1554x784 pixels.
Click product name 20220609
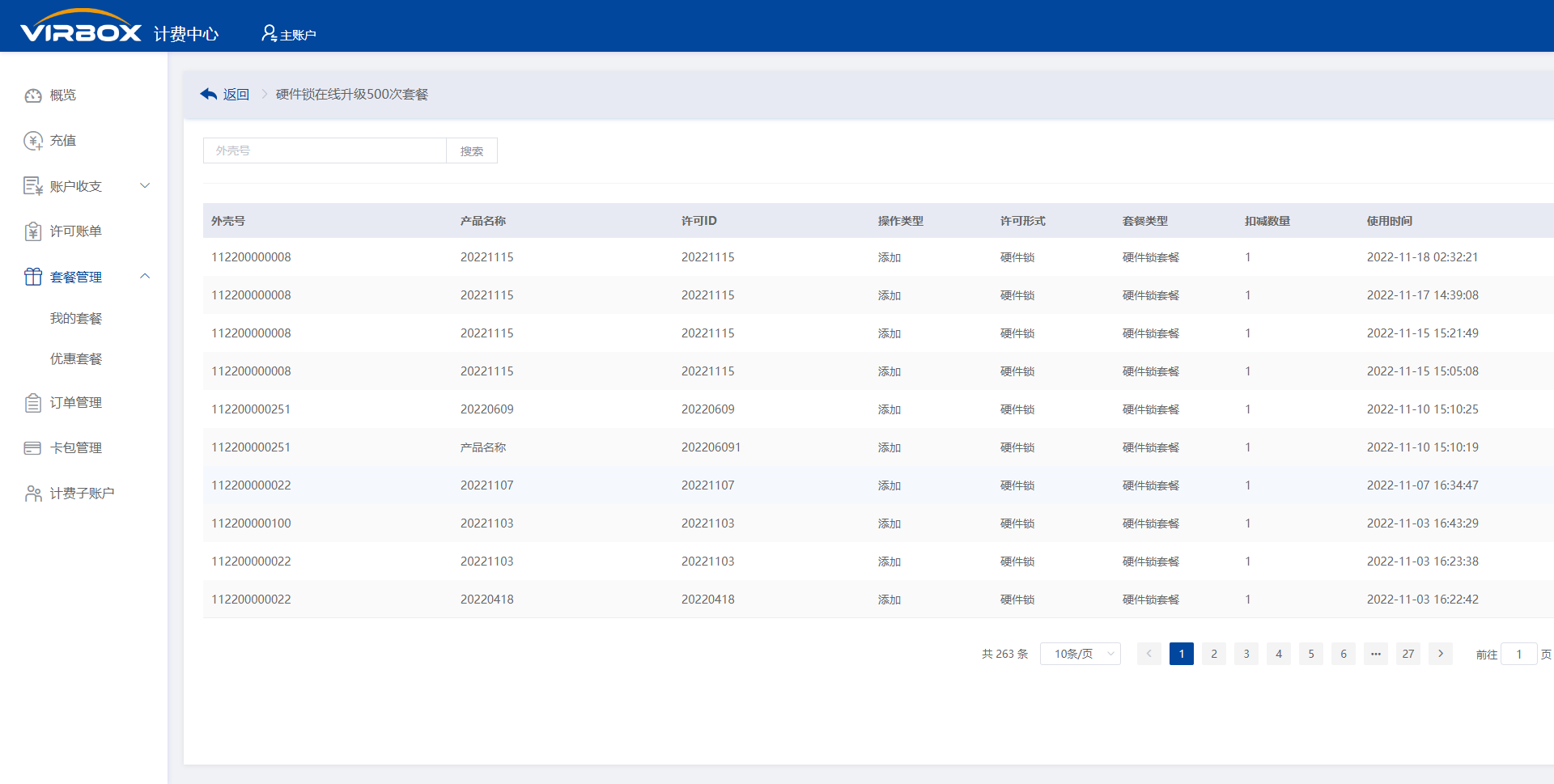click(487, 409)
